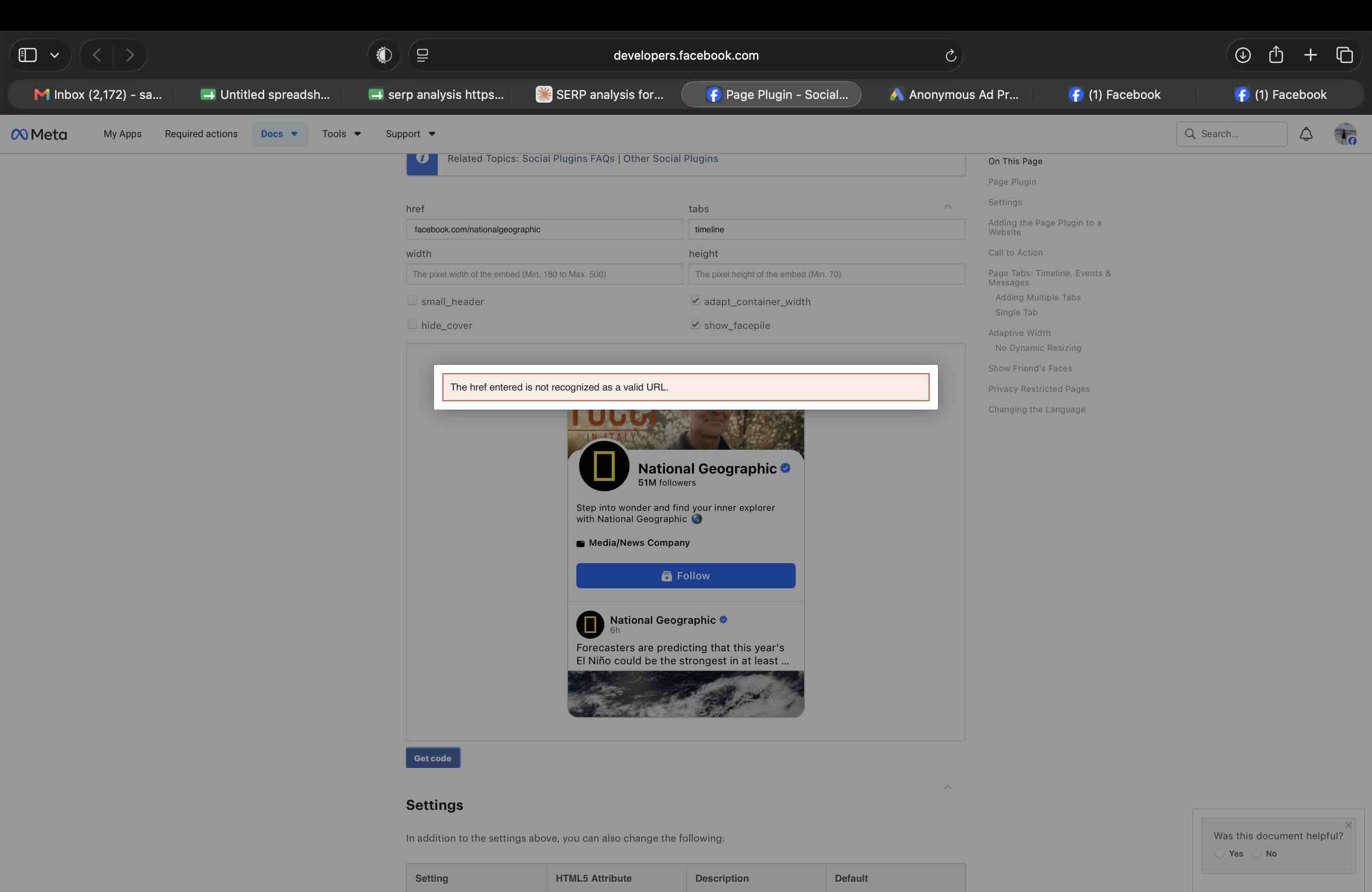Go forward to next page
Image resolution: width=1372 pixels, height=892 pixels.
point(130,56)
